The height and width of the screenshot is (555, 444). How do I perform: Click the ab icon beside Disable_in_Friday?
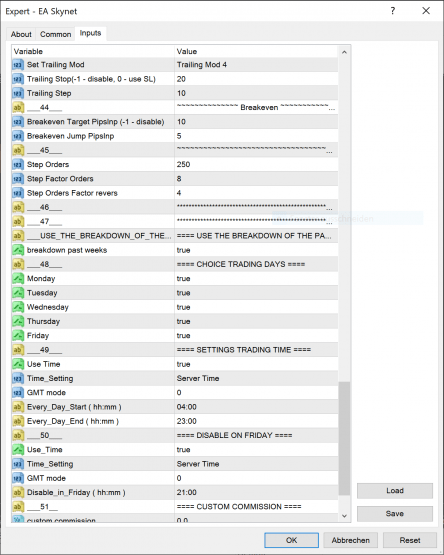point(18,492)
